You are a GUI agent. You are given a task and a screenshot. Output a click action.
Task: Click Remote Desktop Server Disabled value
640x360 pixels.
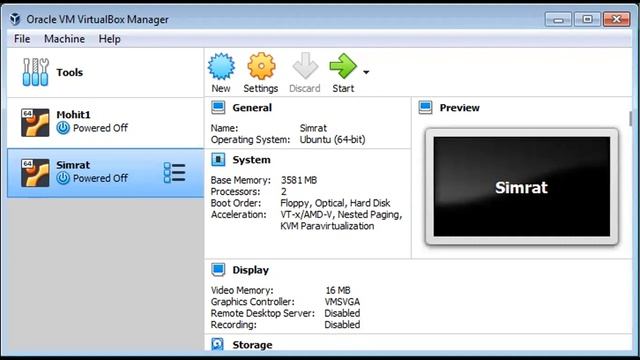pyautogui.click(x=342, y=313)
